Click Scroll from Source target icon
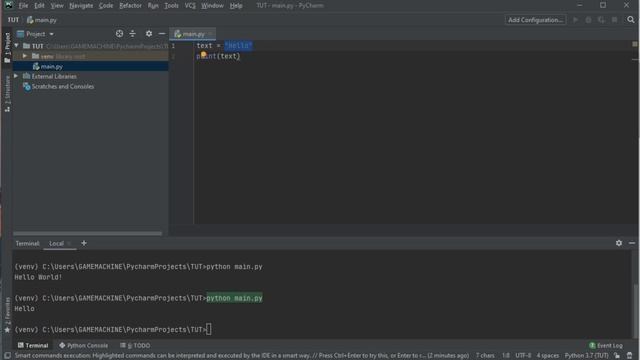The image size is (640, 360). pyautogui.click(x=119, y=34)
